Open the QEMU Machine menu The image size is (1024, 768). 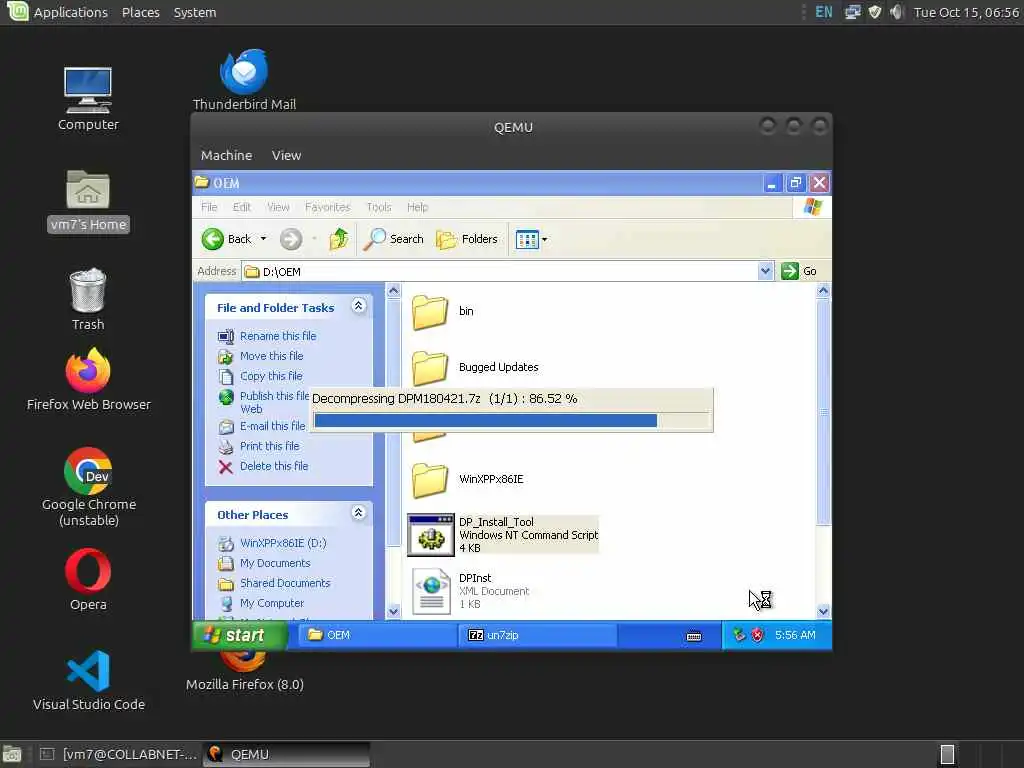point(226,155)
